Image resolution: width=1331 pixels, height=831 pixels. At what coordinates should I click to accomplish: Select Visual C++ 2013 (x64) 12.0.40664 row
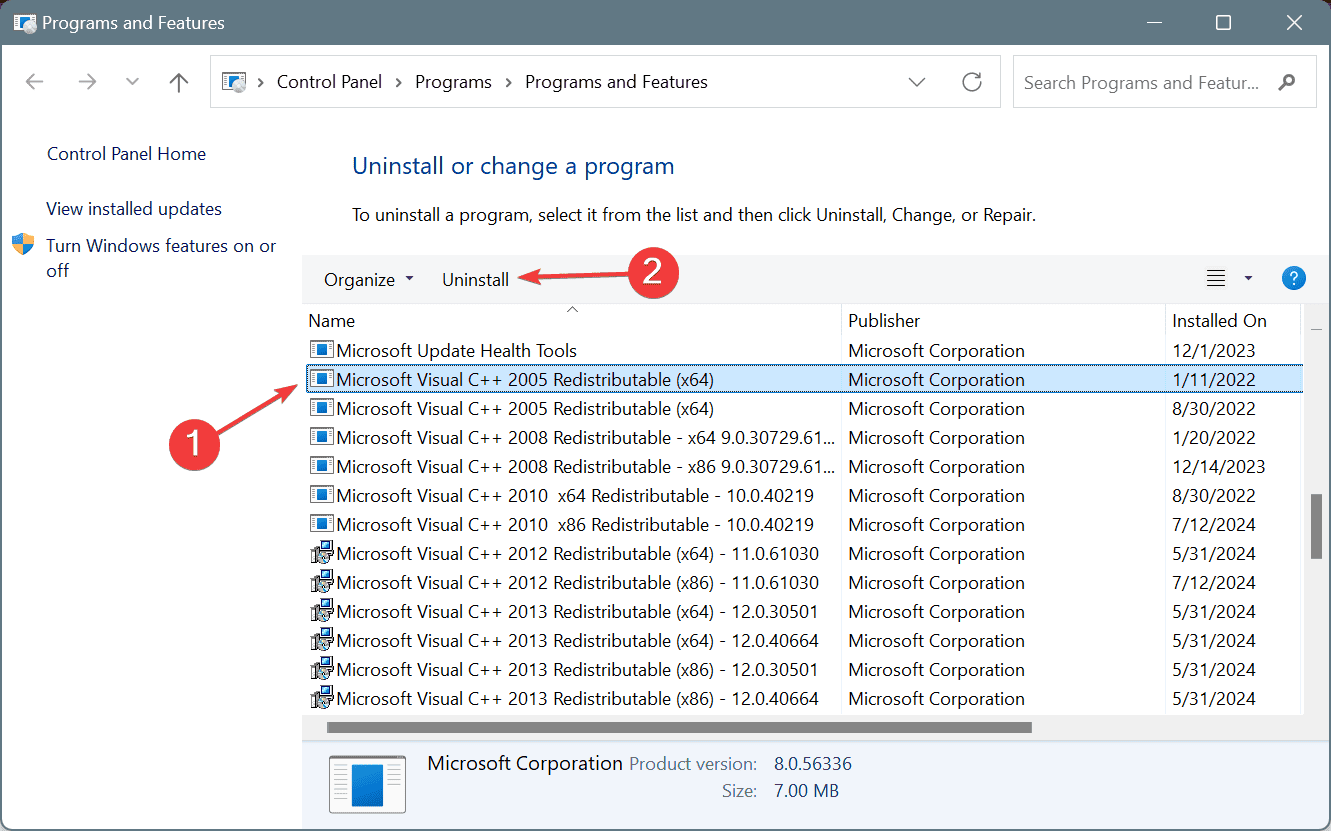(x=802, y=641)
